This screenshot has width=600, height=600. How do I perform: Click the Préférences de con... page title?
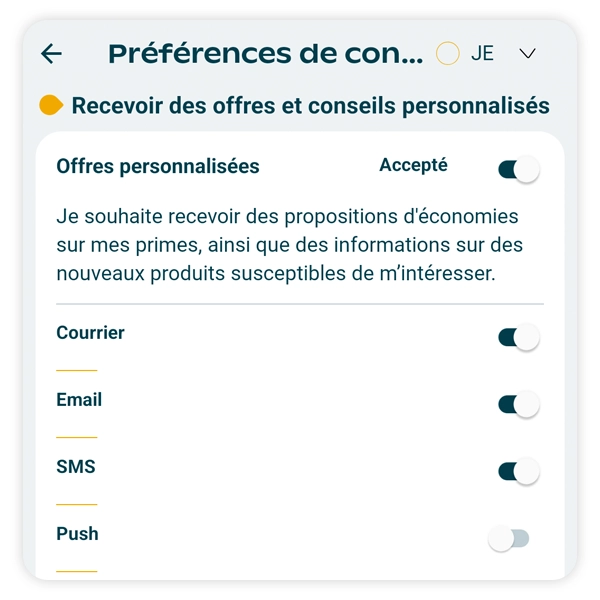tap(265, 54)
